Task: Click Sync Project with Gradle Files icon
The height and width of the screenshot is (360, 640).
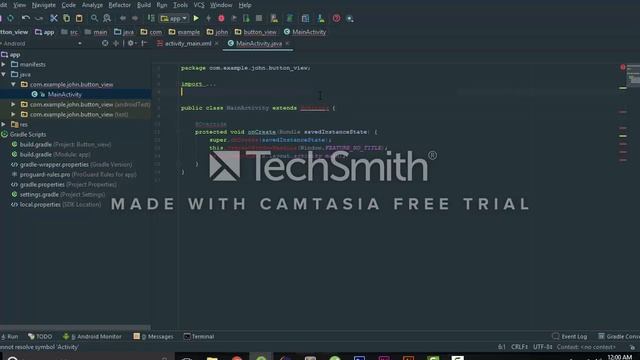Action: 290,18
